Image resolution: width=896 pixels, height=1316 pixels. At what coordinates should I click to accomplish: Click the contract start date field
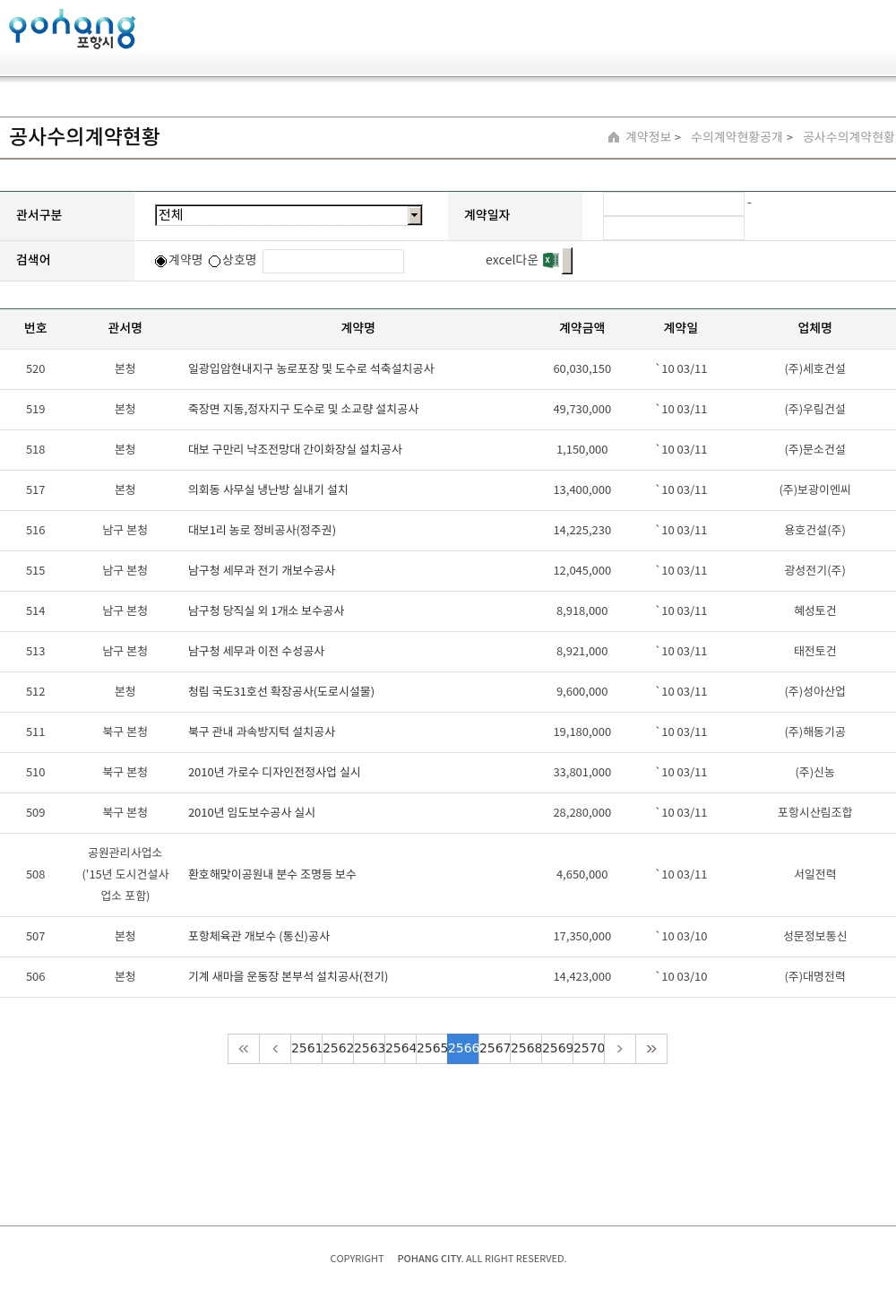tap(674, 204)
